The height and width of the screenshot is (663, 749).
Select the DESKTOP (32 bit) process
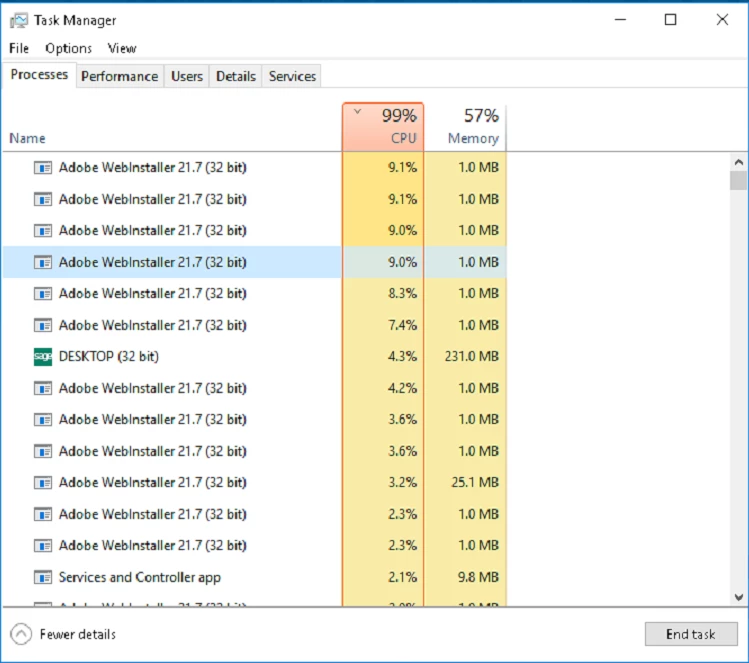pos(255,356)
